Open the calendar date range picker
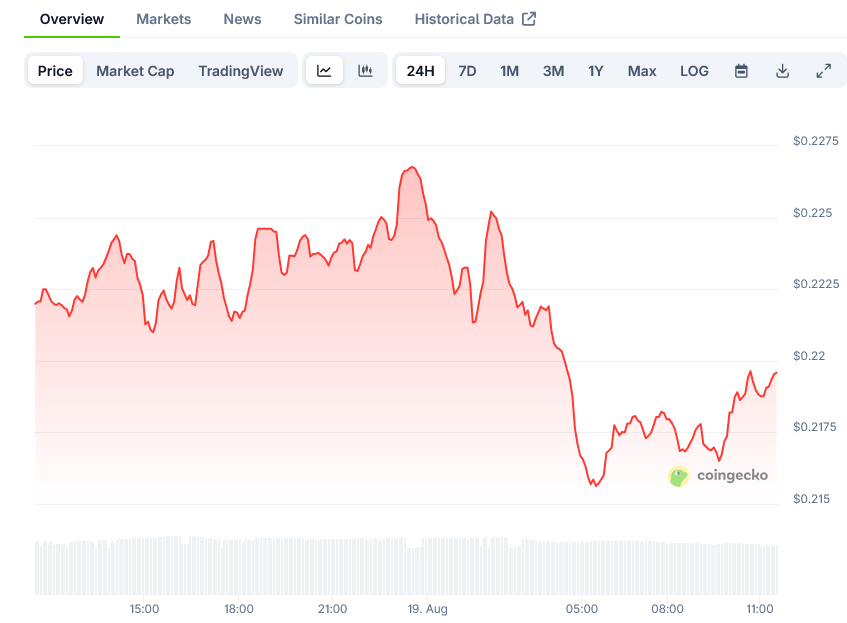847x623 pixels. click(x=741, y=71)
